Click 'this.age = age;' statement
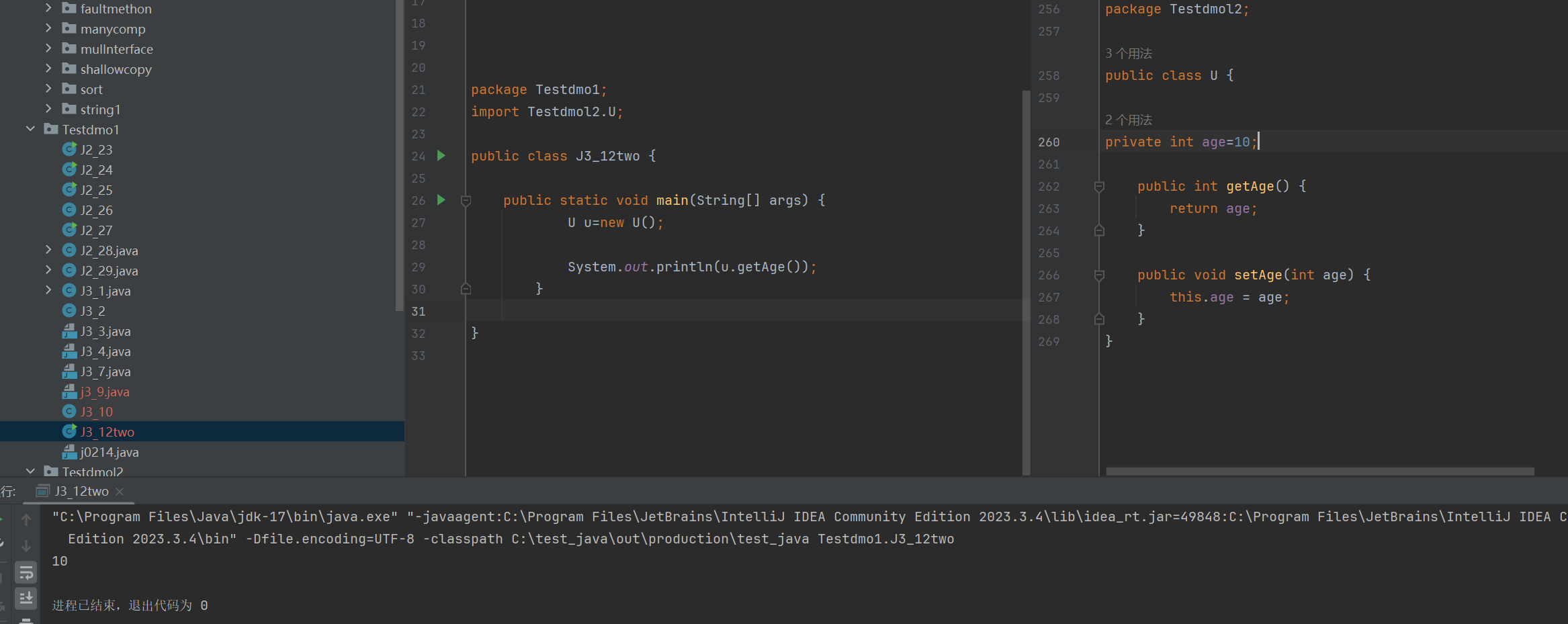This screenshot has width=1568, height=624. [1229, 297]
